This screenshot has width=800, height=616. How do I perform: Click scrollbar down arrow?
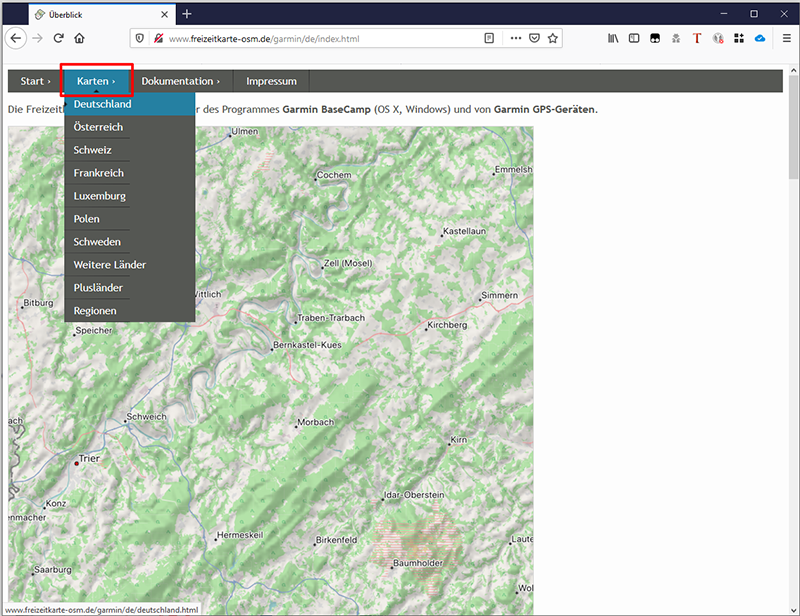[793, 610]
